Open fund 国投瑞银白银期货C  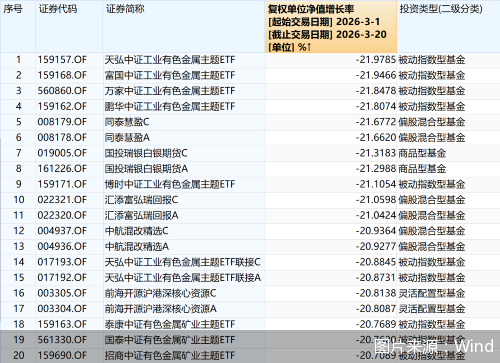[146, 153]
